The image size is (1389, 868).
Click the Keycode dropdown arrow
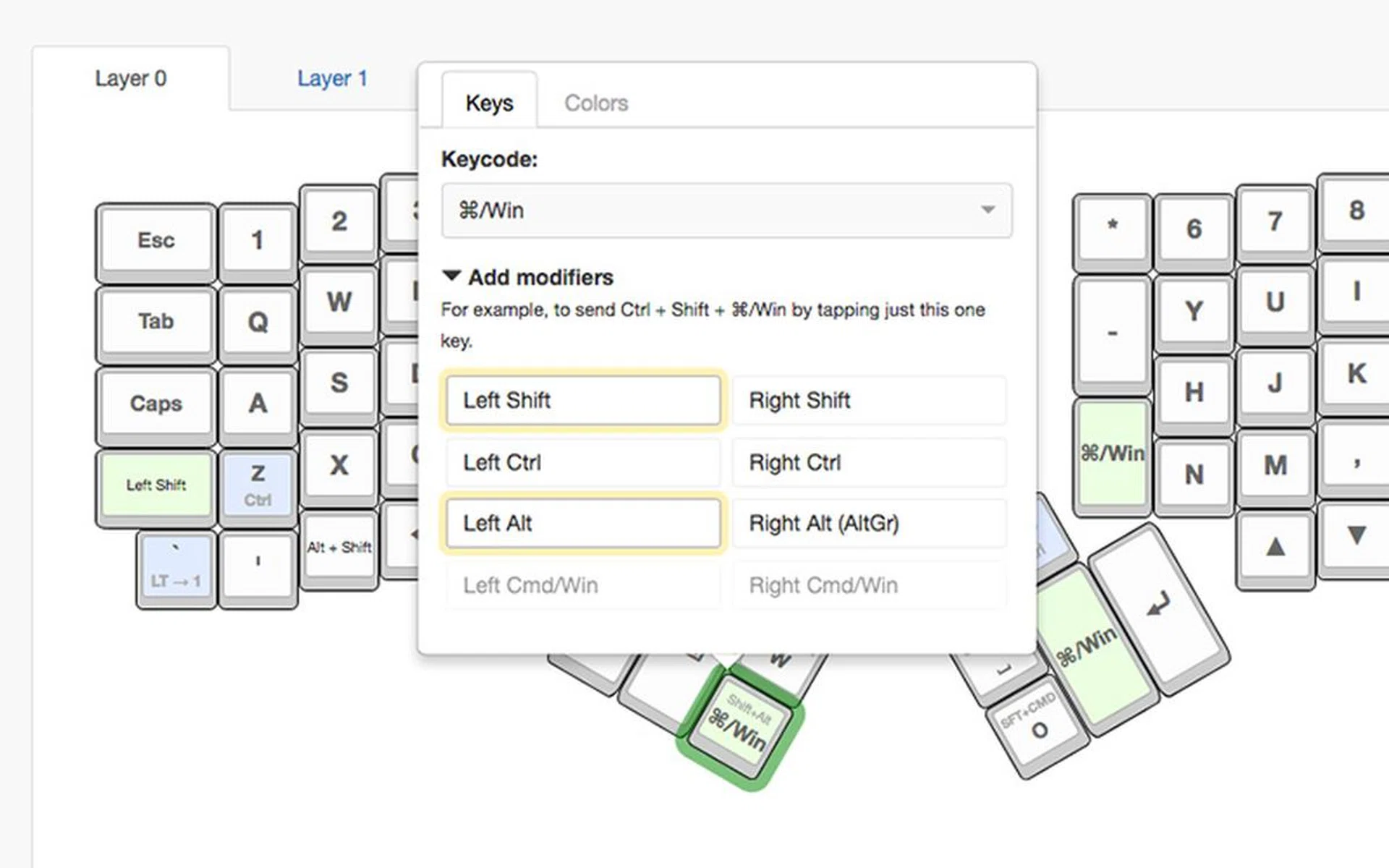tap(987, 210)
